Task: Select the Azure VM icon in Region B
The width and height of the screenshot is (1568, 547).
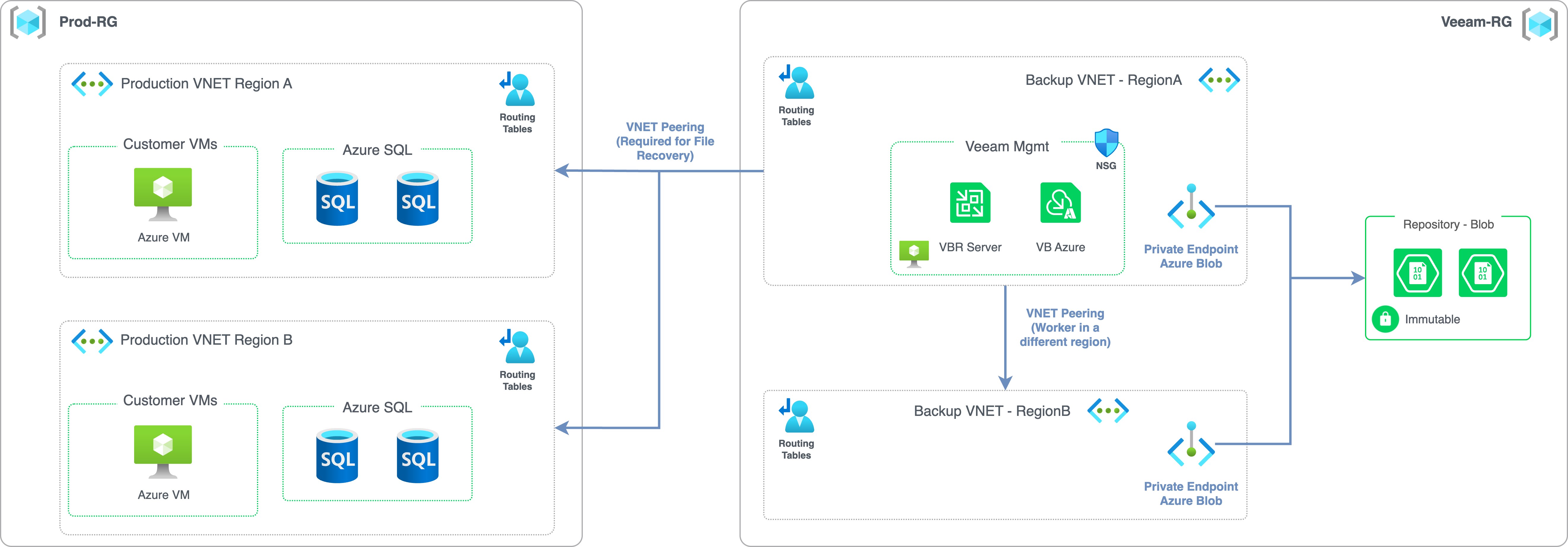Action: click(163, 452)
